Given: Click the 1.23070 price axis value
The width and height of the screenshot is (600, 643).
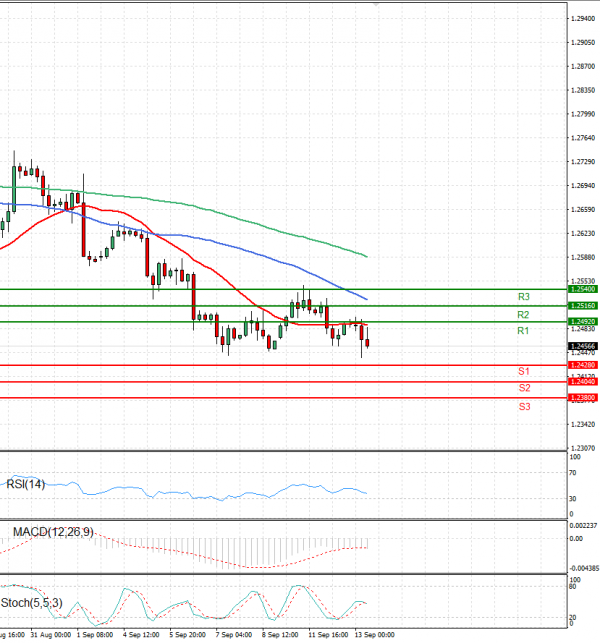Looking at the screenshot, I should (583, 448).
